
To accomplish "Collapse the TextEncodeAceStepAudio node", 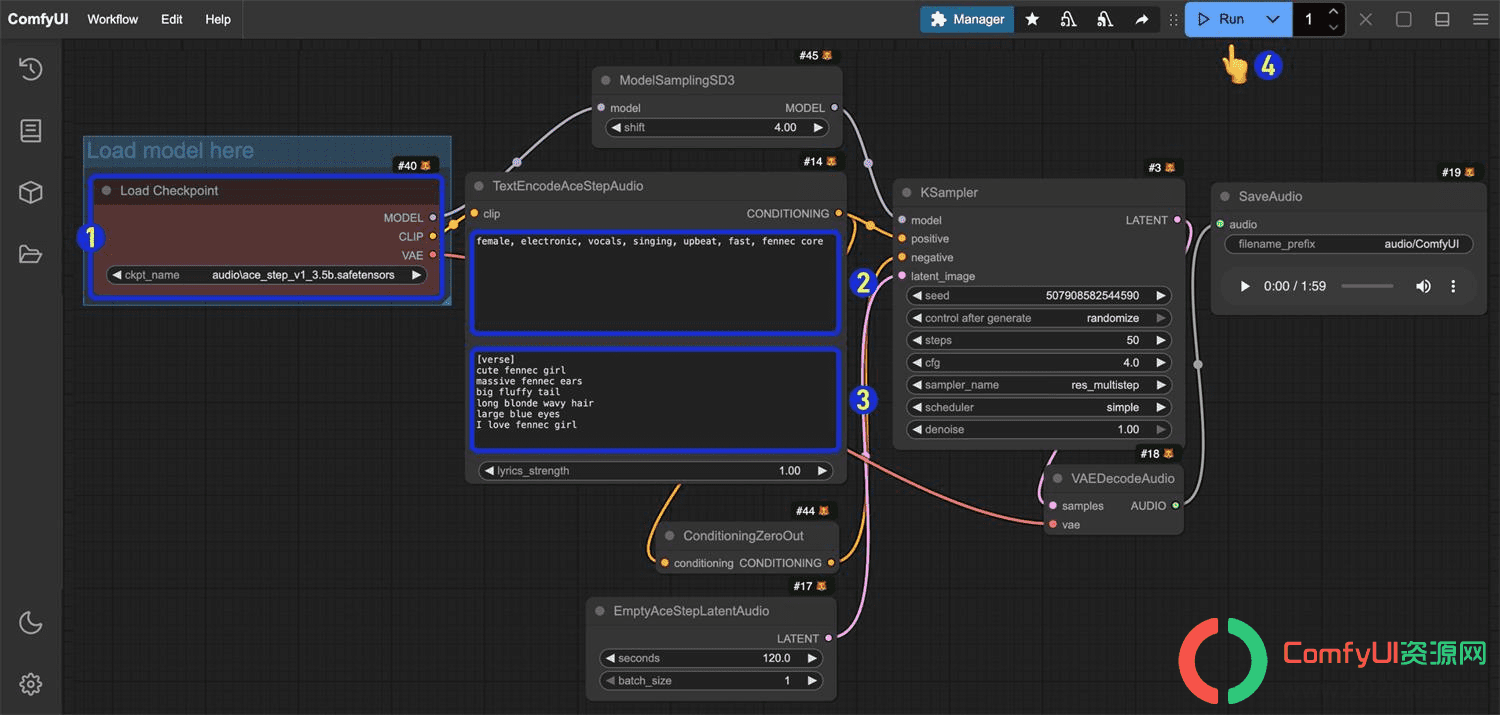I will 480,186.
